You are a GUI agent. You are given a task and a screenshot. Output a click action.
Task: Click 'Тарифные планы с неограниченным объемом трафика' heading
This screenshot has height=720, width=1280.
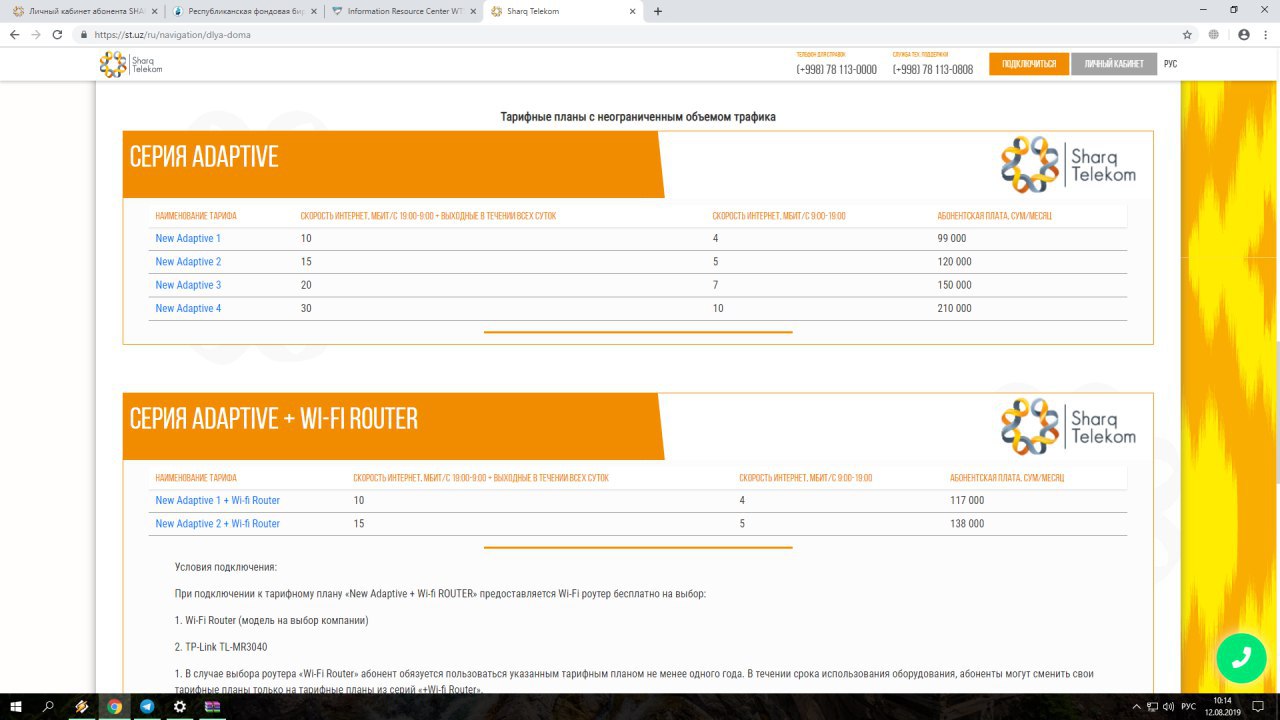tap(638, 117)
